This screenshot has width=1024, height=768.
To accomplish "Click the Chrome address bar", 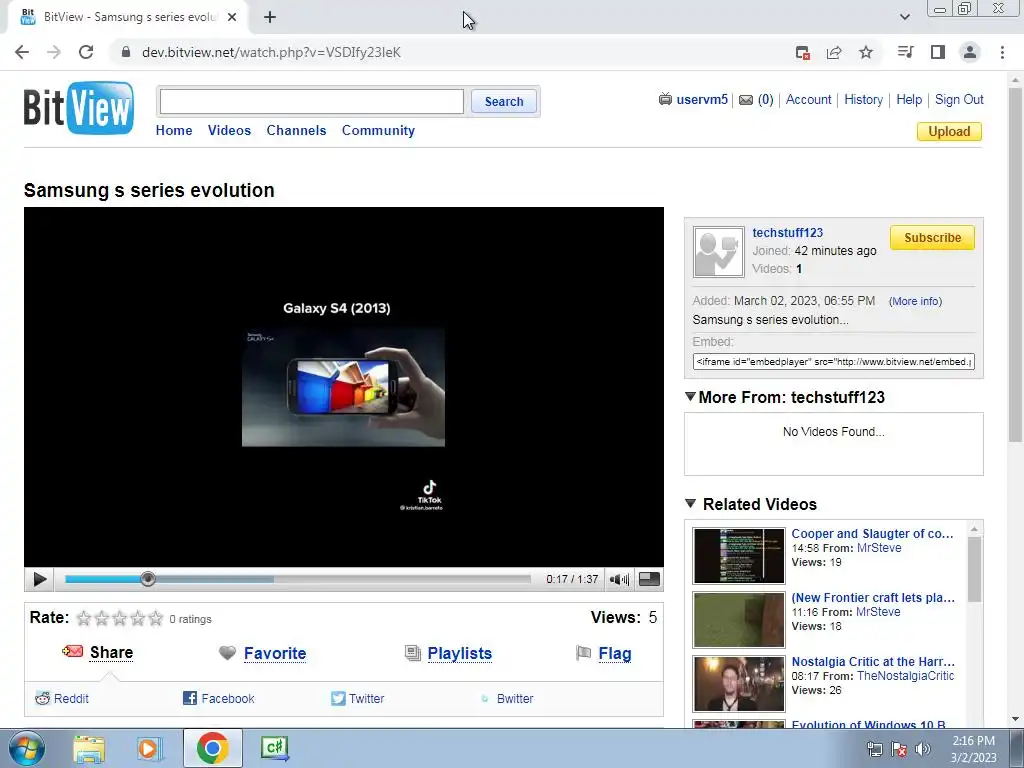I will tap(451, 52).
